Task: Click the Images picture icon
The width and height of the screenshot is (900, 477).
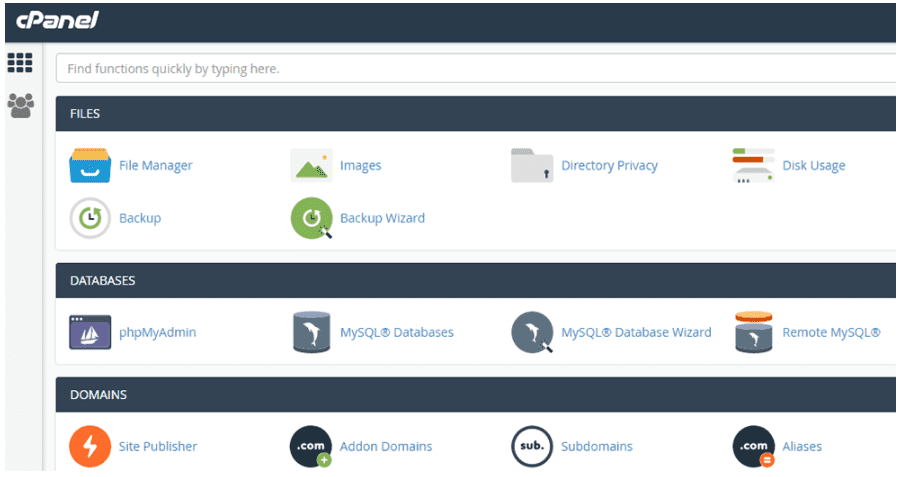Action: pos(312,165)
